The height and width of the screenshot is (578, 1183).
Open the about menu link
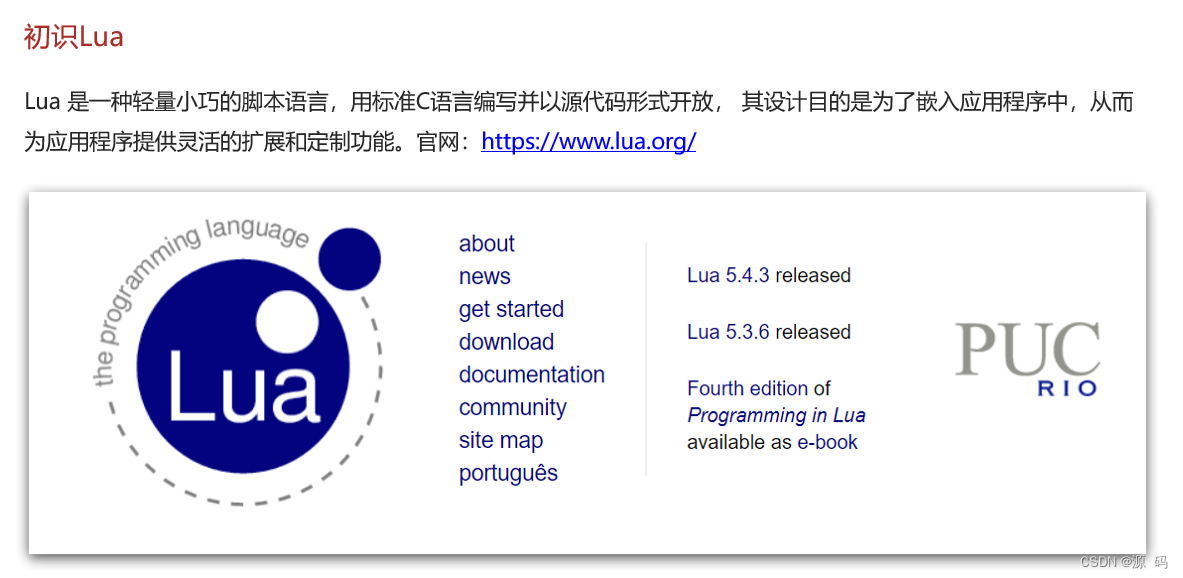(x=487, y=244)
